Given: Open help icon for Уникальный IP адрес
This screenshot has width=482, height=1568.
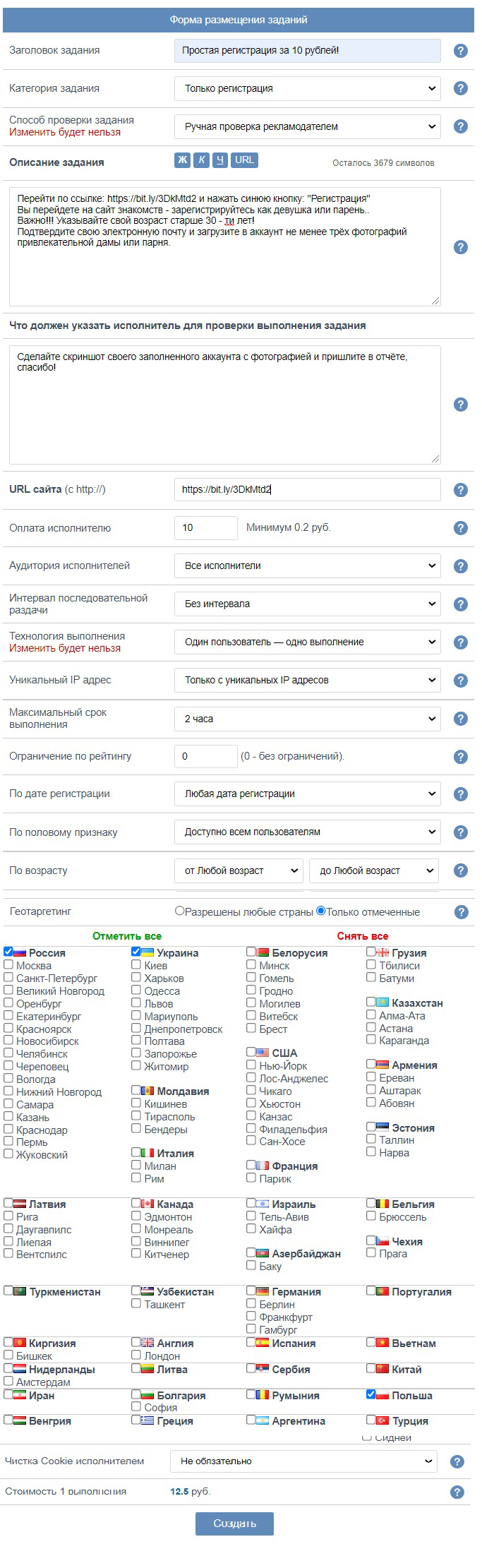Looking at the screenshot, I should [x=461, y=681].
